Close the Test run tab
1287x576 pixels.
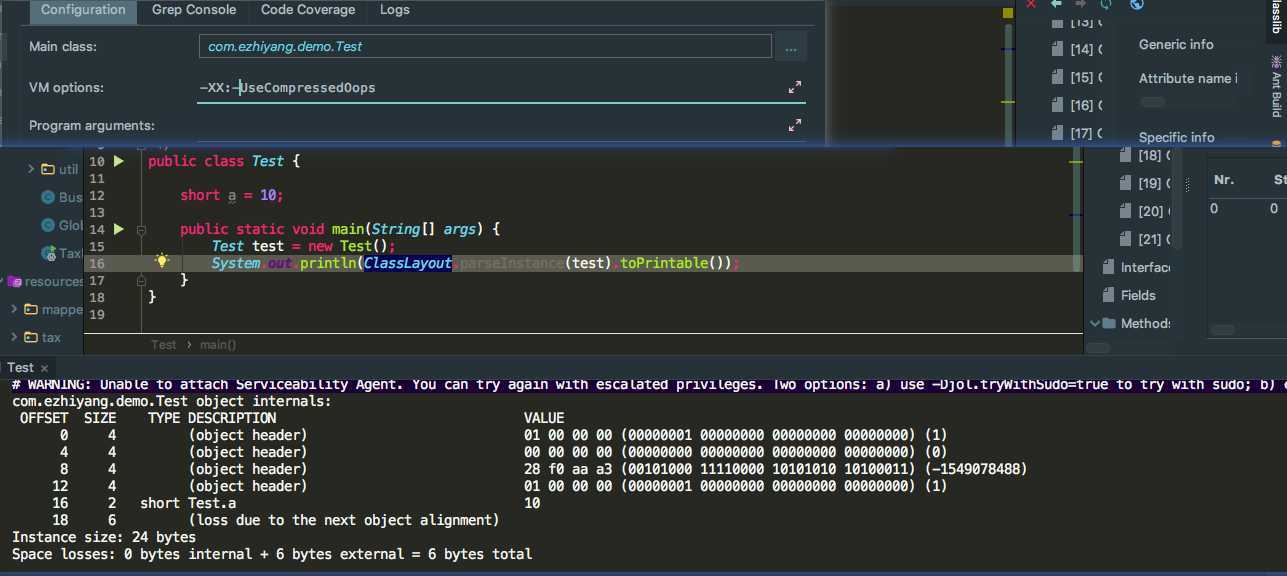coord(44,368)
